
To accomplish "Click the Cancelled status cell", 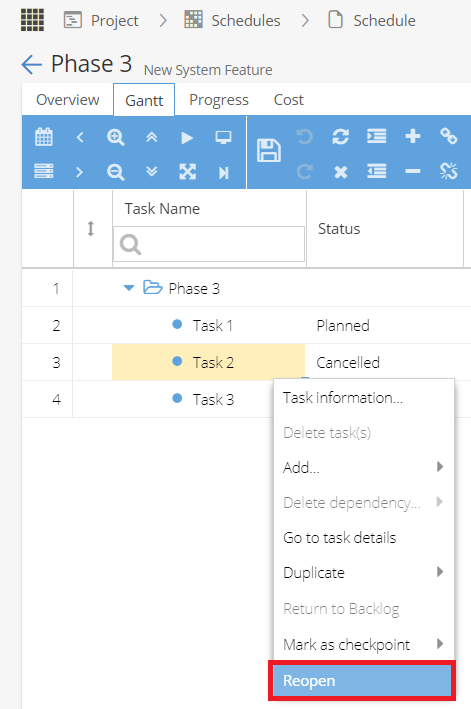I will point(348,362).
